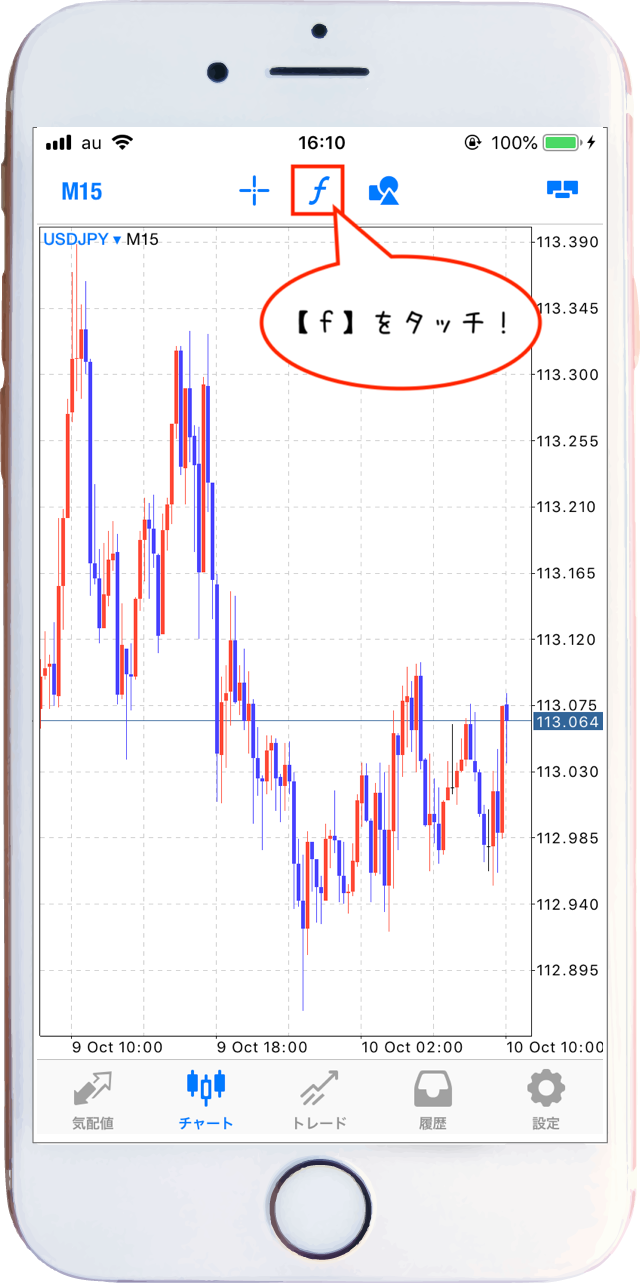
Task: Open the 設定 settings tab
Action: coord(546,1100)
